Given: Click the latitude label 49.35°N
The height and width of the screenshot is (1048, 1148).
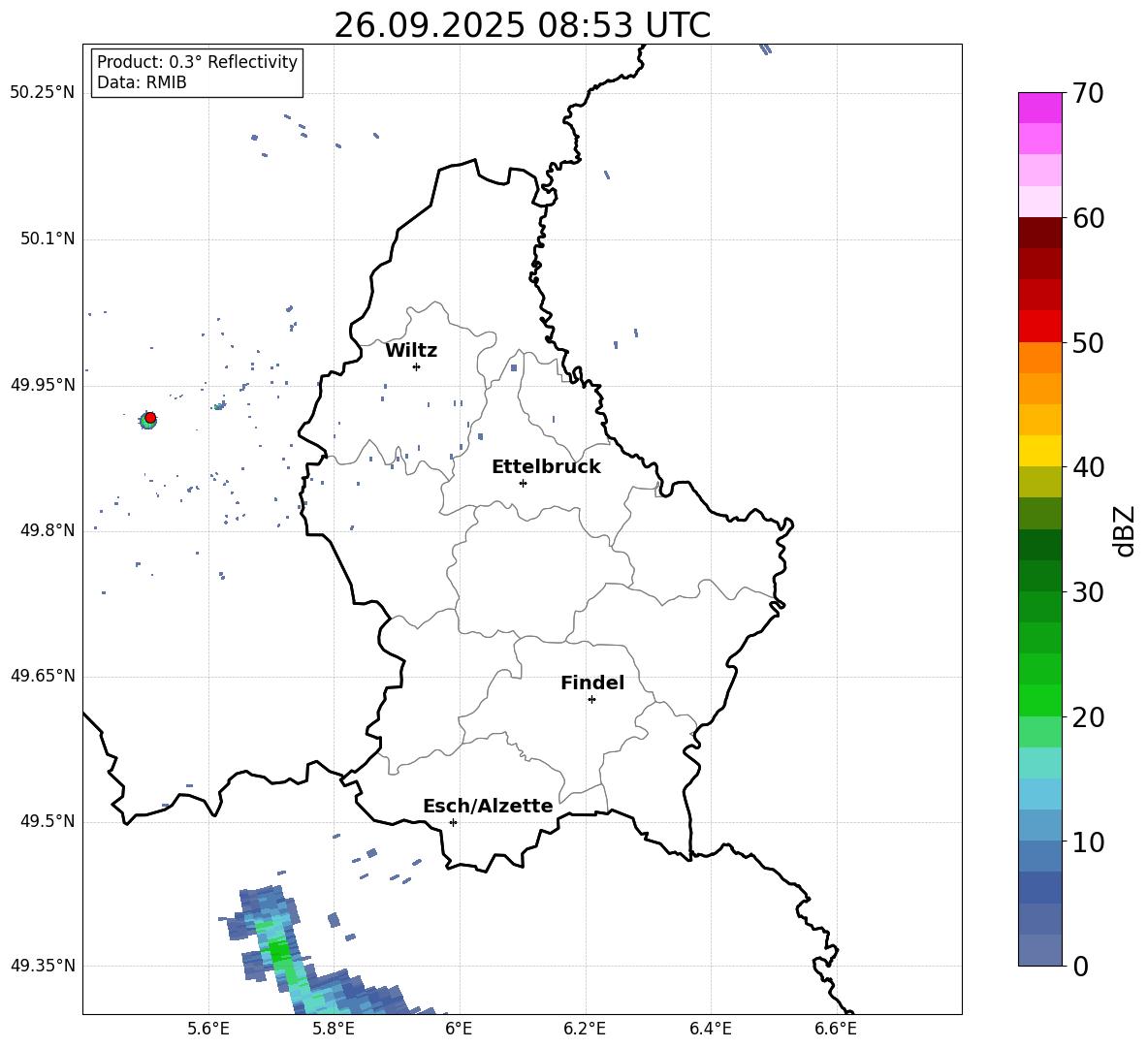Looking at the screenshot, I should click(43, 966).
